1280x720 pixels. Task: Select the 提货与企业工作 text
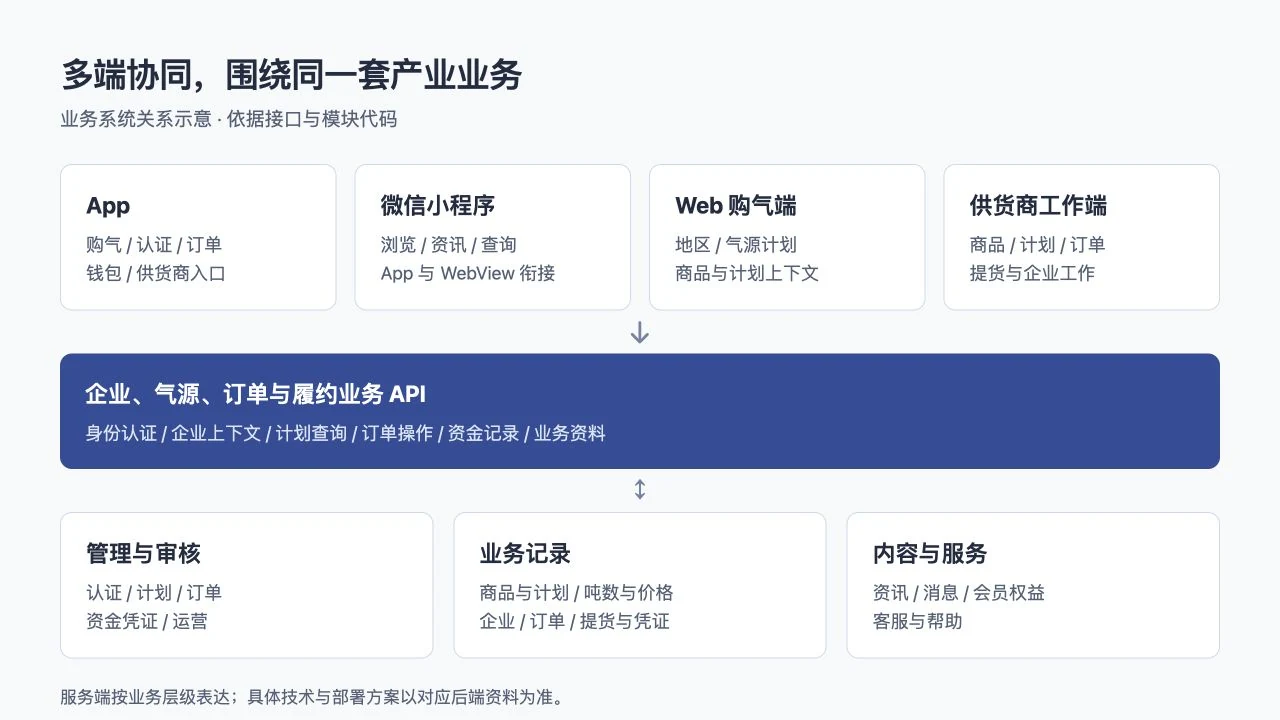(x=1032, y=273)
